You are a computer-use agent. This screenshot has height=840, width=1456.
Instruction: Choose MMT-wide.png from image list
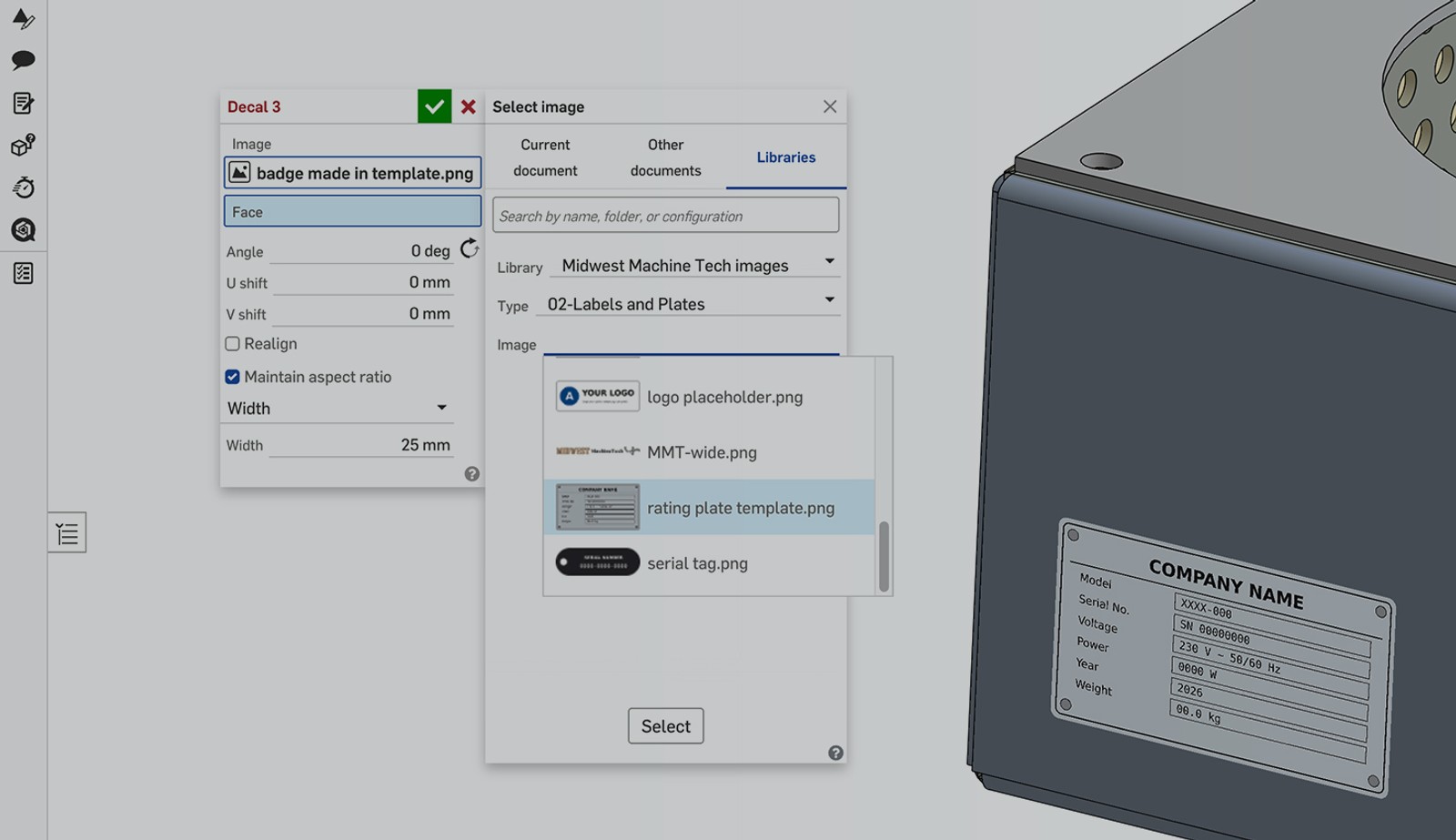click(710, 452)
